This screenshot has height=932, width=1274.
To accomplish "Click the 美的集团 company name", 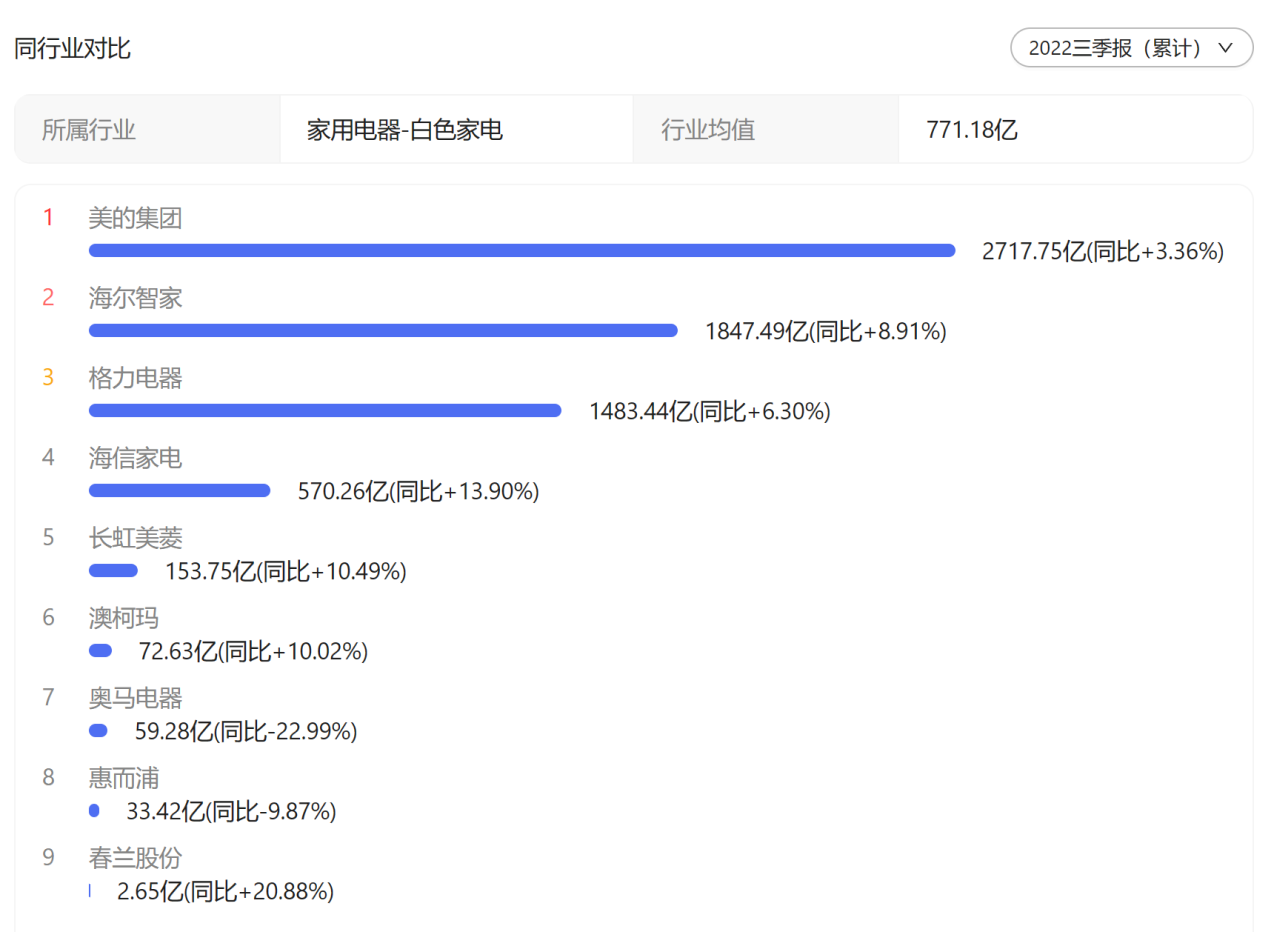I will coord(135,218).
